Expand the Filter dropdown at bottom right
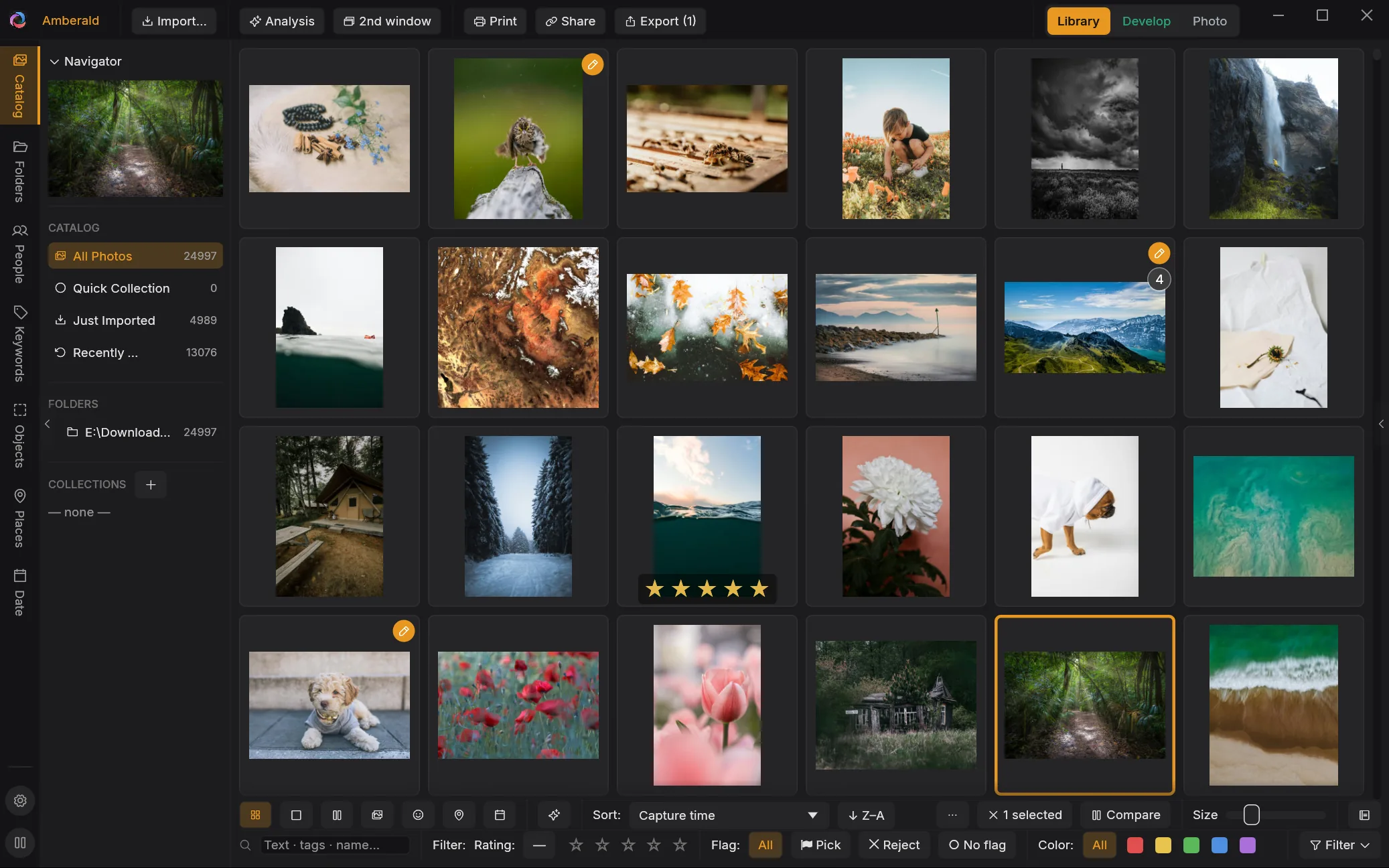The width and height of the screenshot is (1389, 868). click(1339, 845)
